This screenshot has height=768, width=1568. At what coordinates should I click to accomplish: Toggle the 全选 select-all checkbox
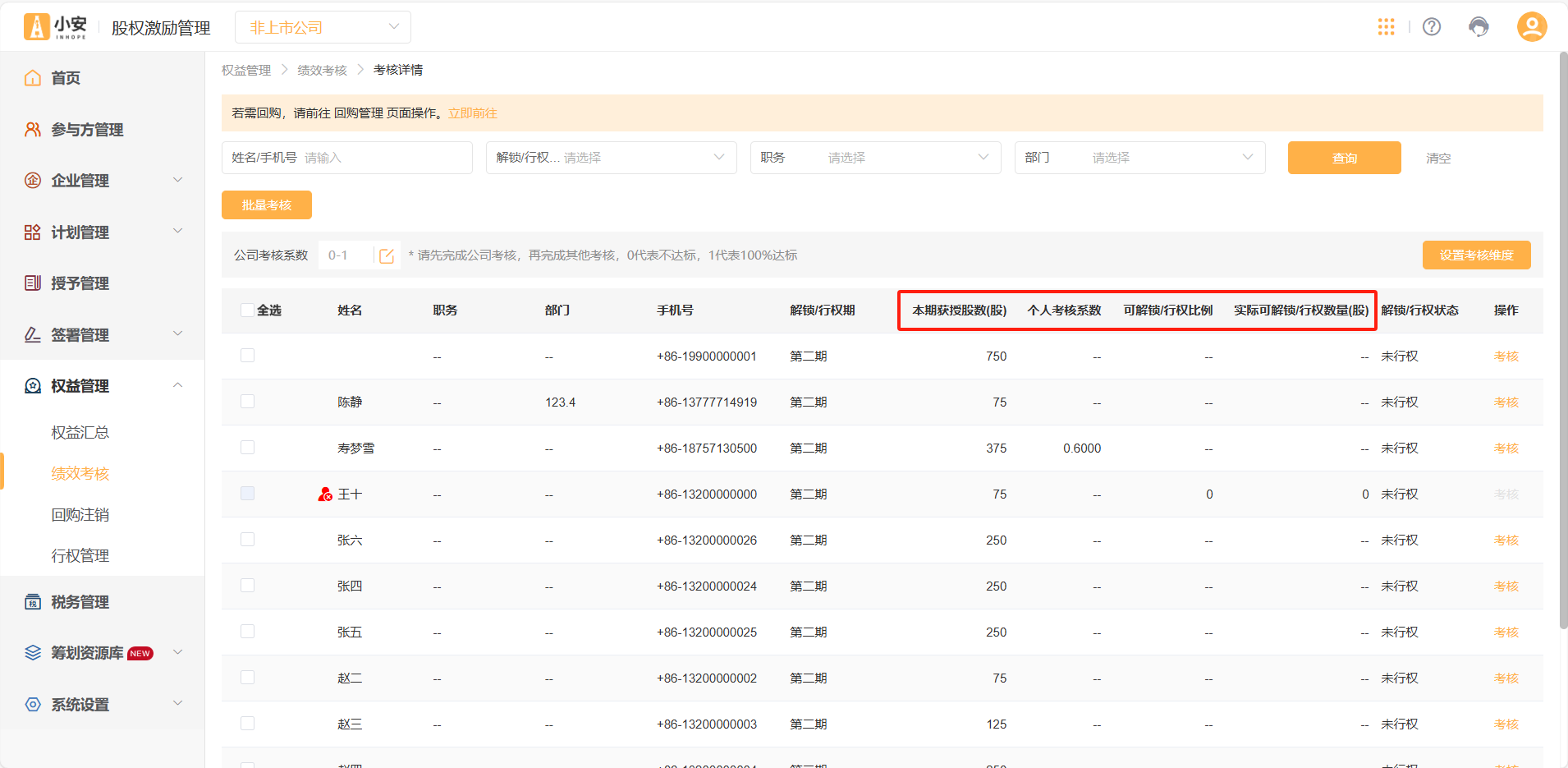coord(247,310)
